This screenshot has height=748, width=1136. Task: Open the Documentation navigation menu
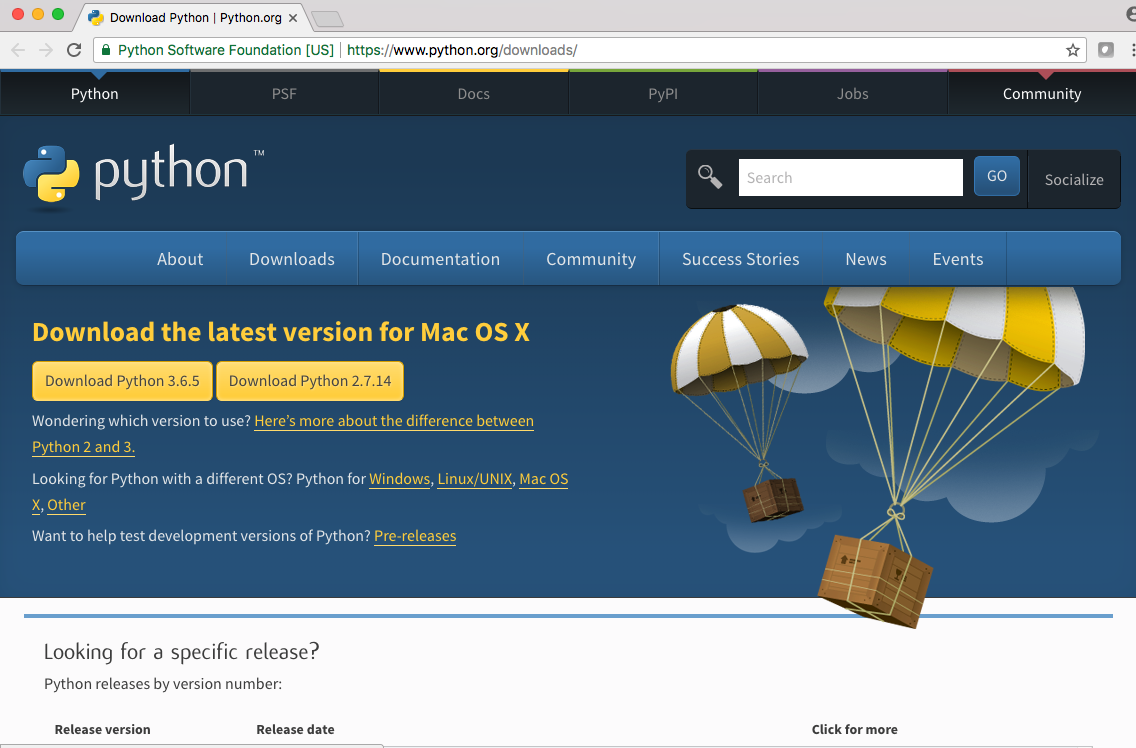[440, 259]
